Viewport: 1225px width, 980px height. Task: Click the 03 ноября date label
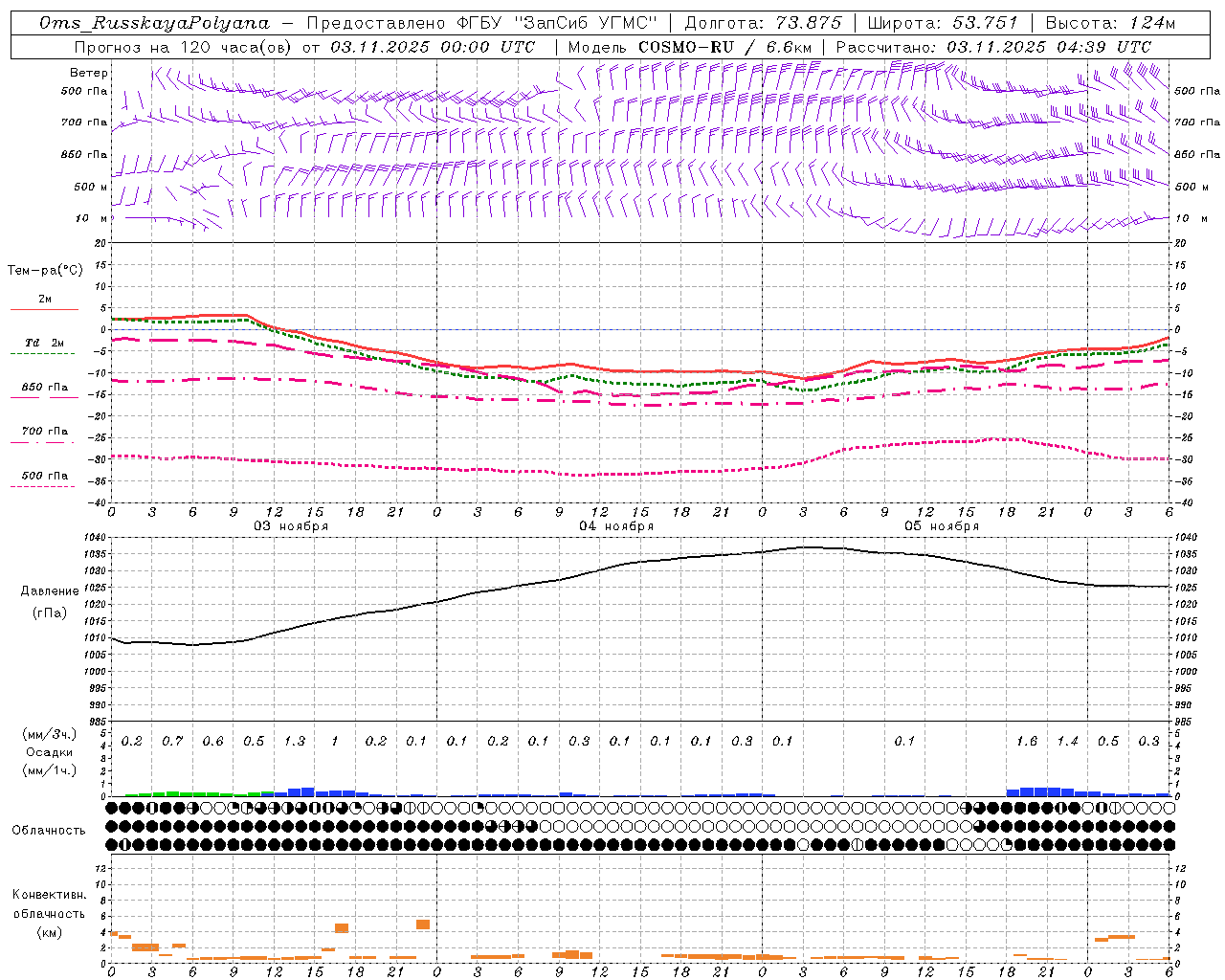click(291, 526)
